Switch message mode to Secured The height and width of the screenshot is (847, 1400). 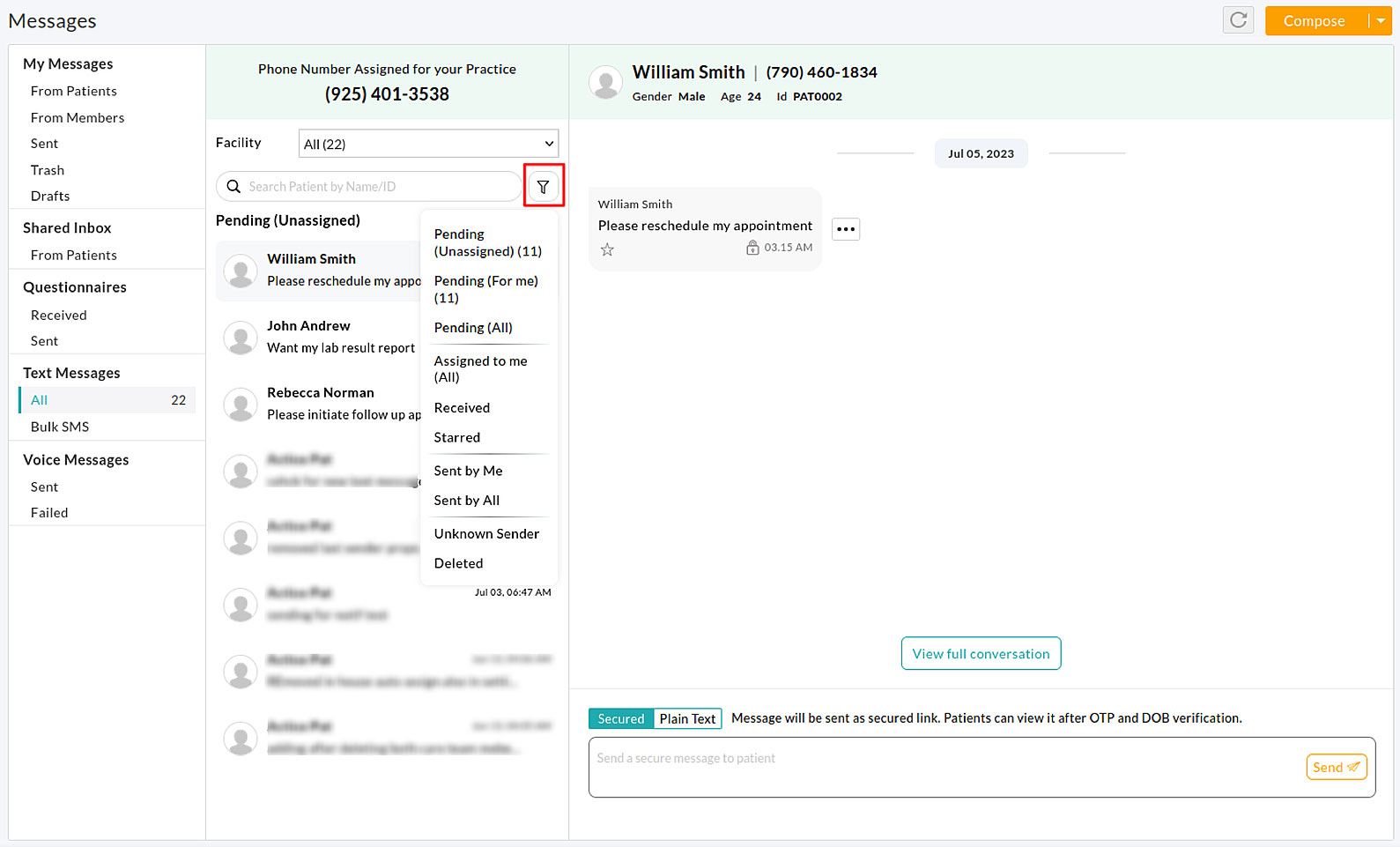click(621, 718)
